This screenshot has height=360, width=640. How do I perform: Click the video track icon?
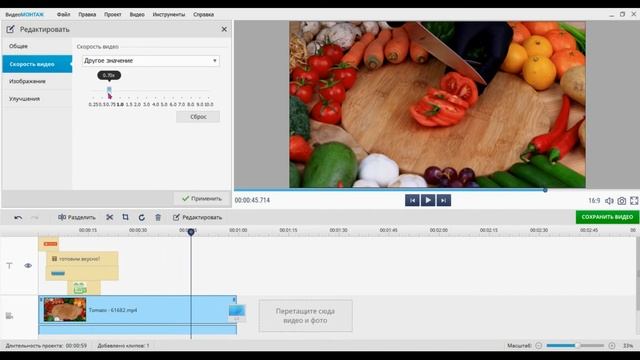point(9,316)
